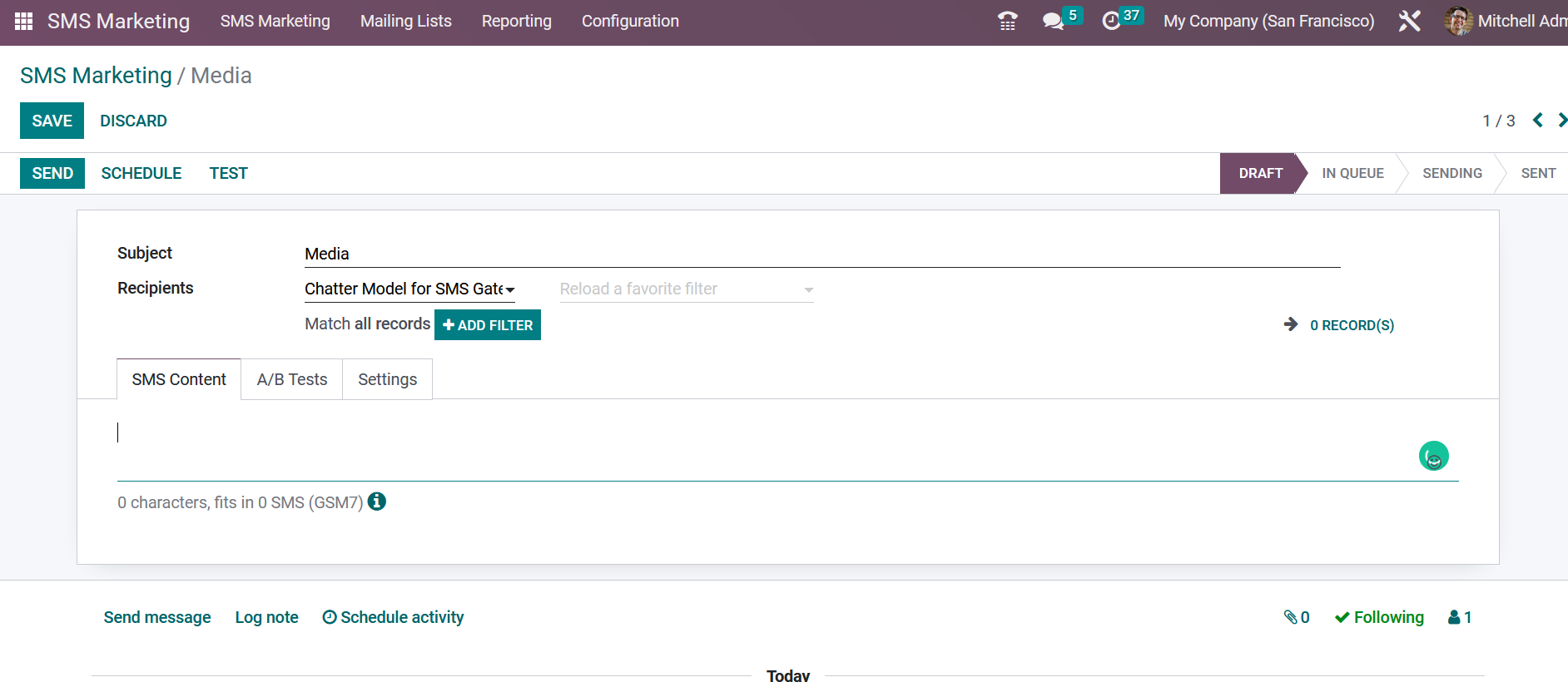Open the VoIP phone icon

[x=1007, y=21]
